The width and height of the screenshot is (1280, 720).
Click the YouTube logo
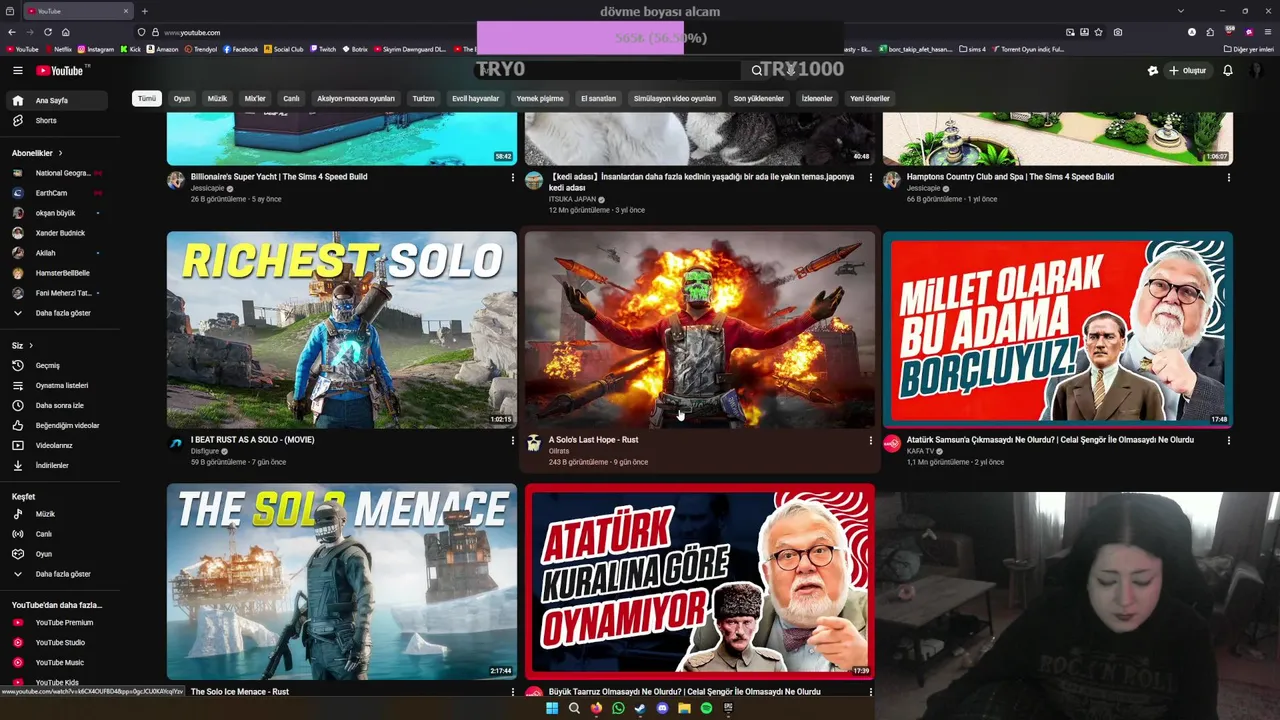(60, 71)
